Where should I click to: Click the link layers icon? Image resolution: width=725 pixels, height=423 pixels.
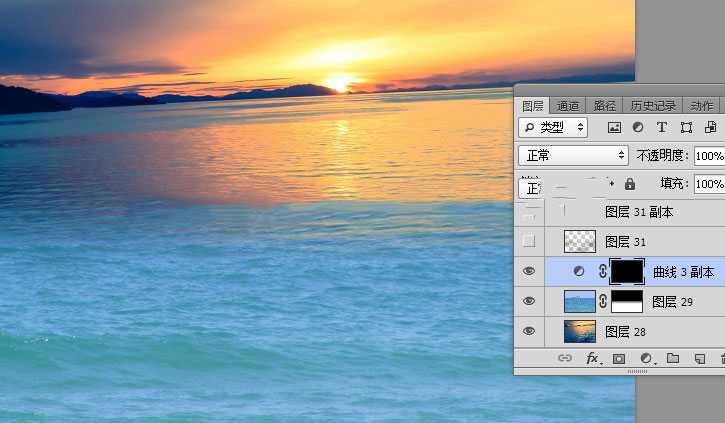click(565, 358)
